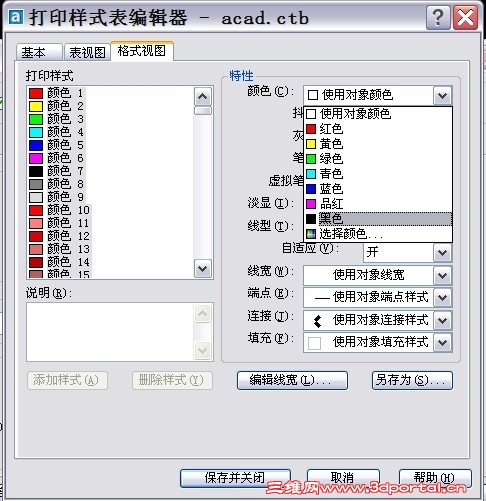The height and width of the screenshot is (501, 486).
Task: Click the 另存为 save as button
Action: point(412,380)
